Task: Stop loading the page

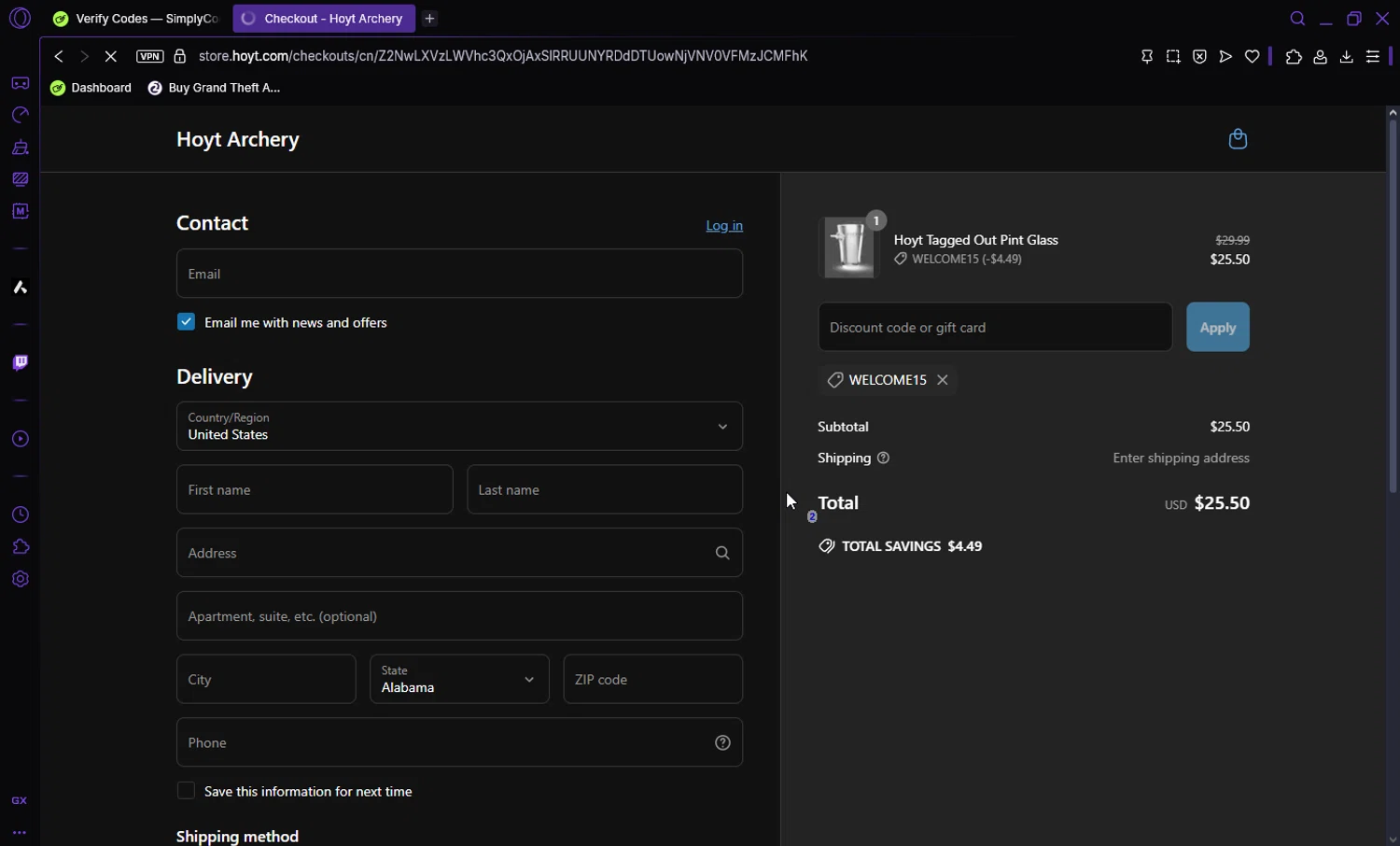Action: tap(110, 56)
